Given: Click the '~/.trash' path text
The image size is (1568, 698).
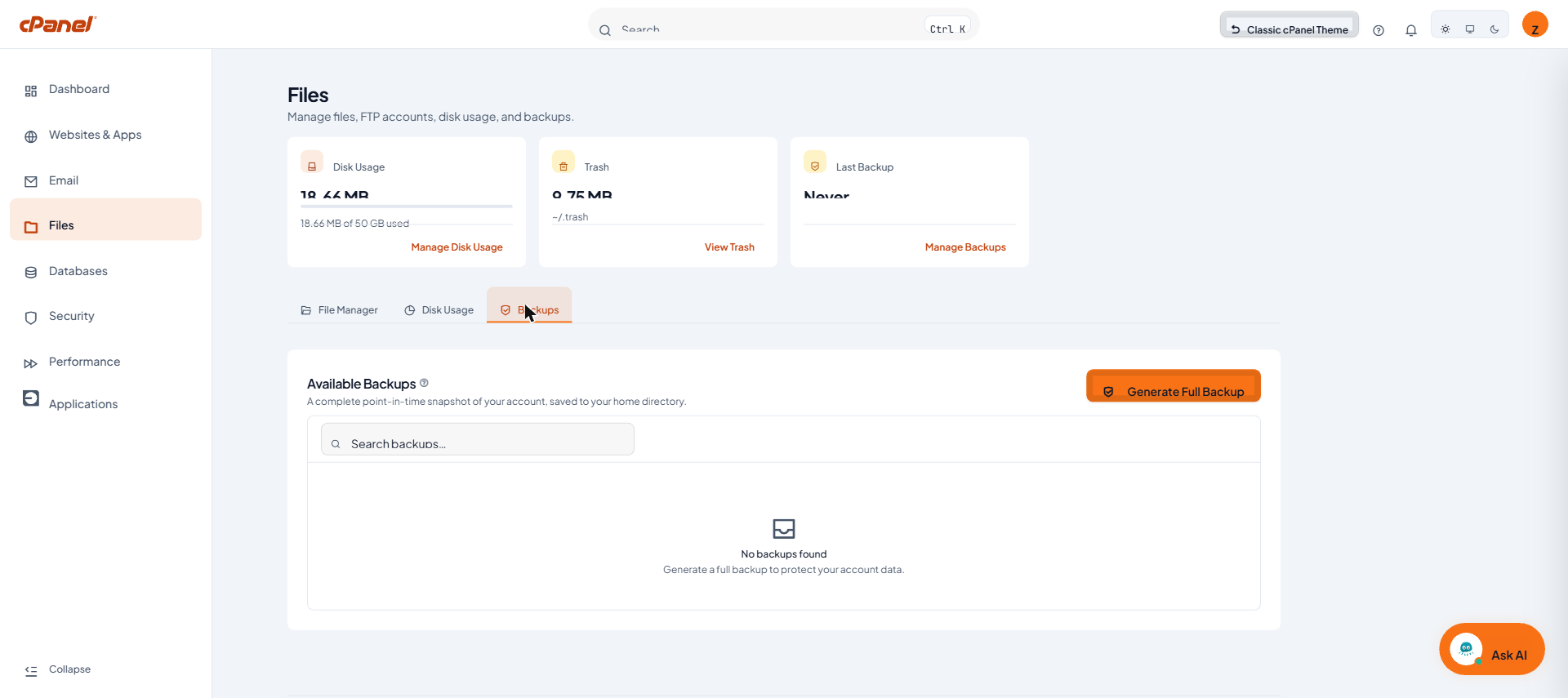Looking at the screenshot, I should click(x=570, y=217).
